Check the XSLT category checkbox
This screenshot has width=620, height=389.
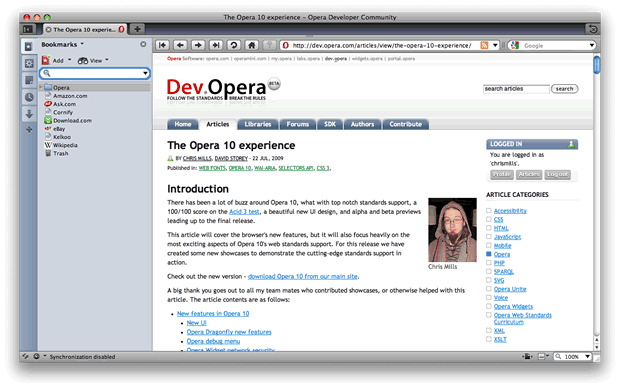489,339
